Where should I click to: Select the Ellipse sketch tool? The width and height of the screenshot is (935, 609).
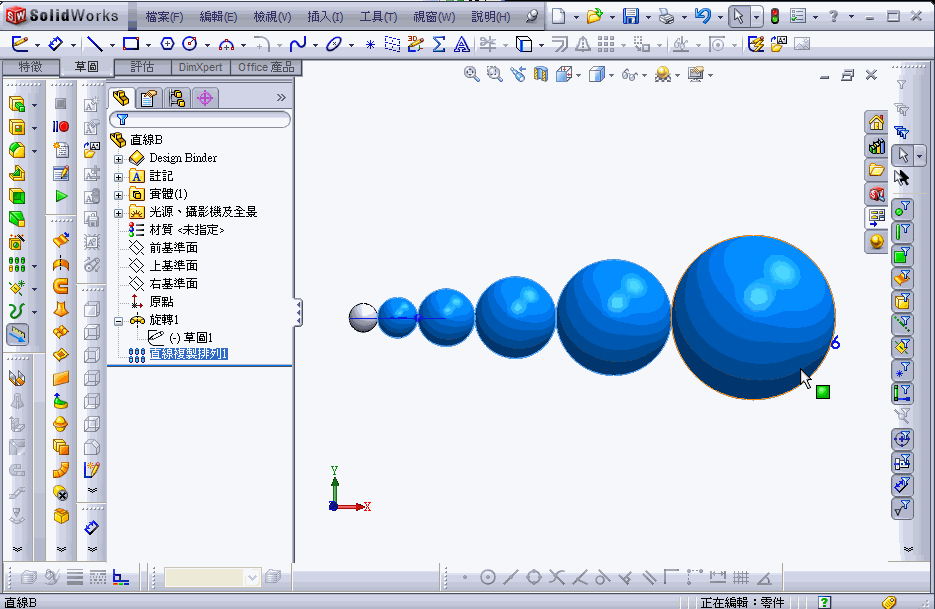pos(333,44)
